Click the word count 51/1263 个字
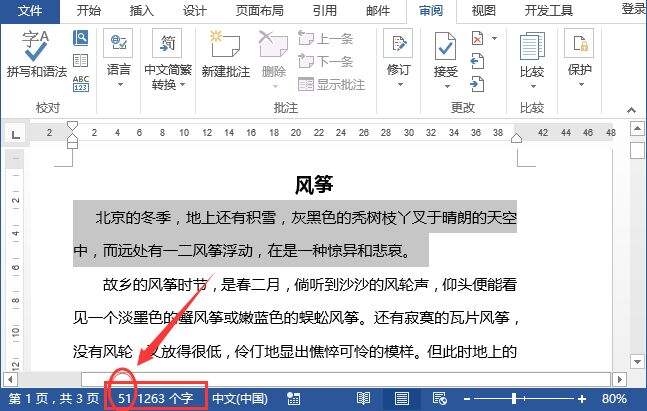This screenshot has height=411, width=647. coord(156,399)
